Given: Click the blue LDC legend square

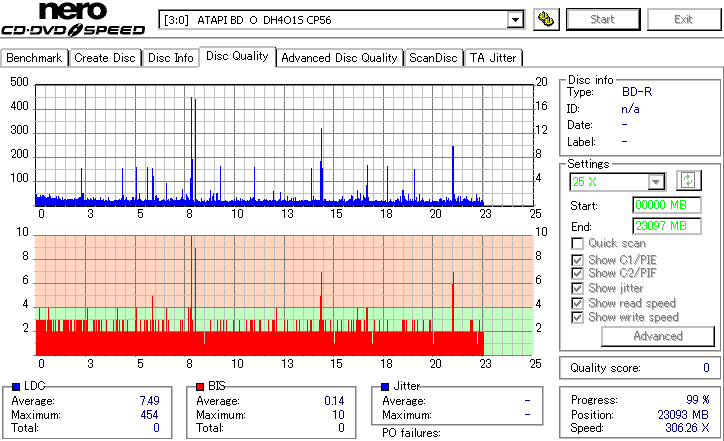Looking at the screenshot, I should [16, 387].
